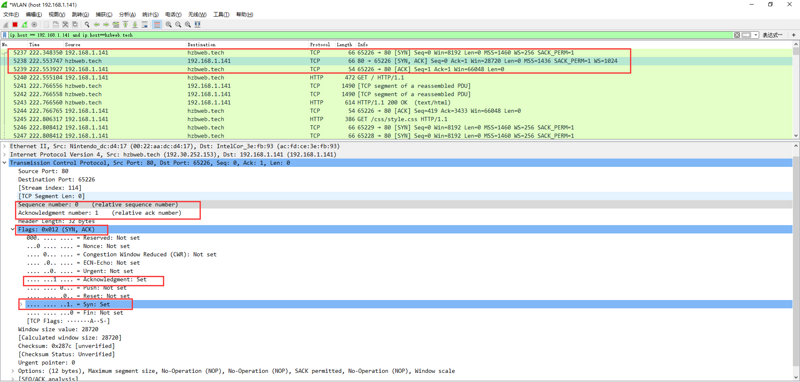Jump to the last packet

pyautogui.click(x=135, y=24)
